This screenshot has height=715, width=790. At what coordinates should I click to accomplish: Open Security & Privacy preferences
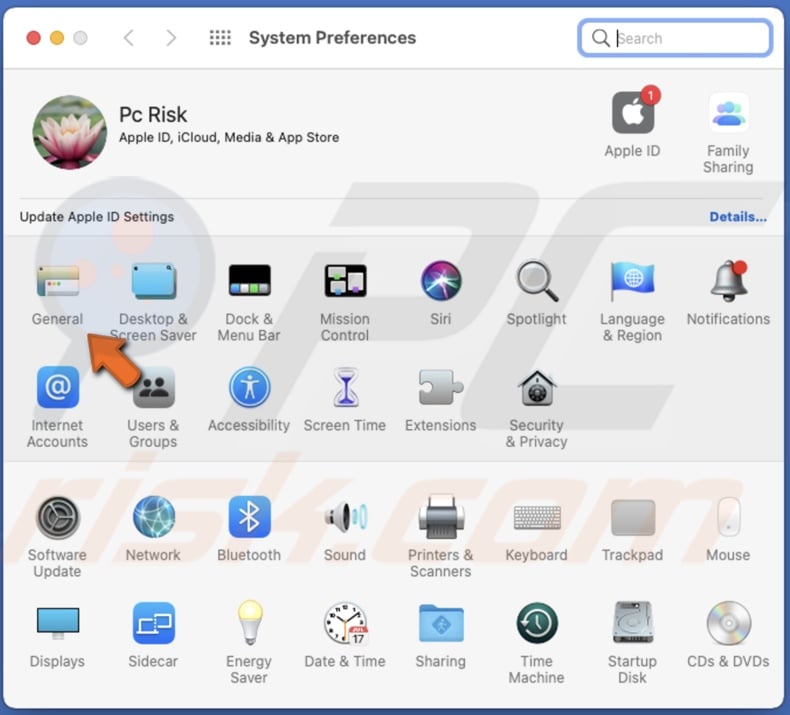(537, 387)
